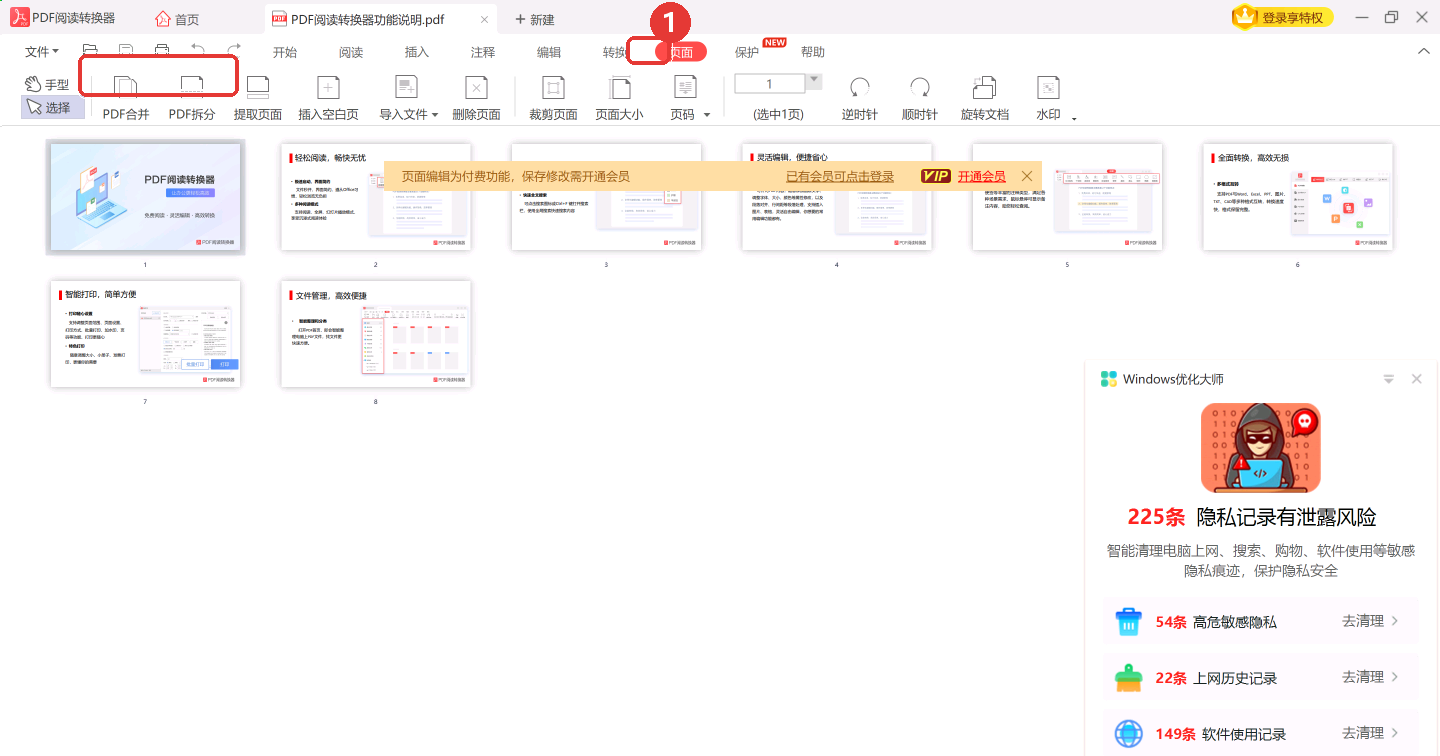Image resolution: width=1440 pixels, height=756 pixels.
Task: Rotate page counterclockwise with 逆时针
Action: 860,99
